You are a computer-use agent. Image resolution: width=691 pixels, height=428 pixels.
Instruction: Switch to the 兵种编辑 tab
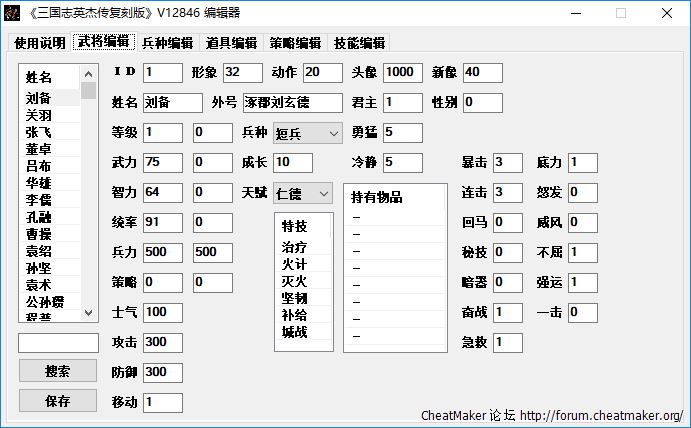pos(167,43)
